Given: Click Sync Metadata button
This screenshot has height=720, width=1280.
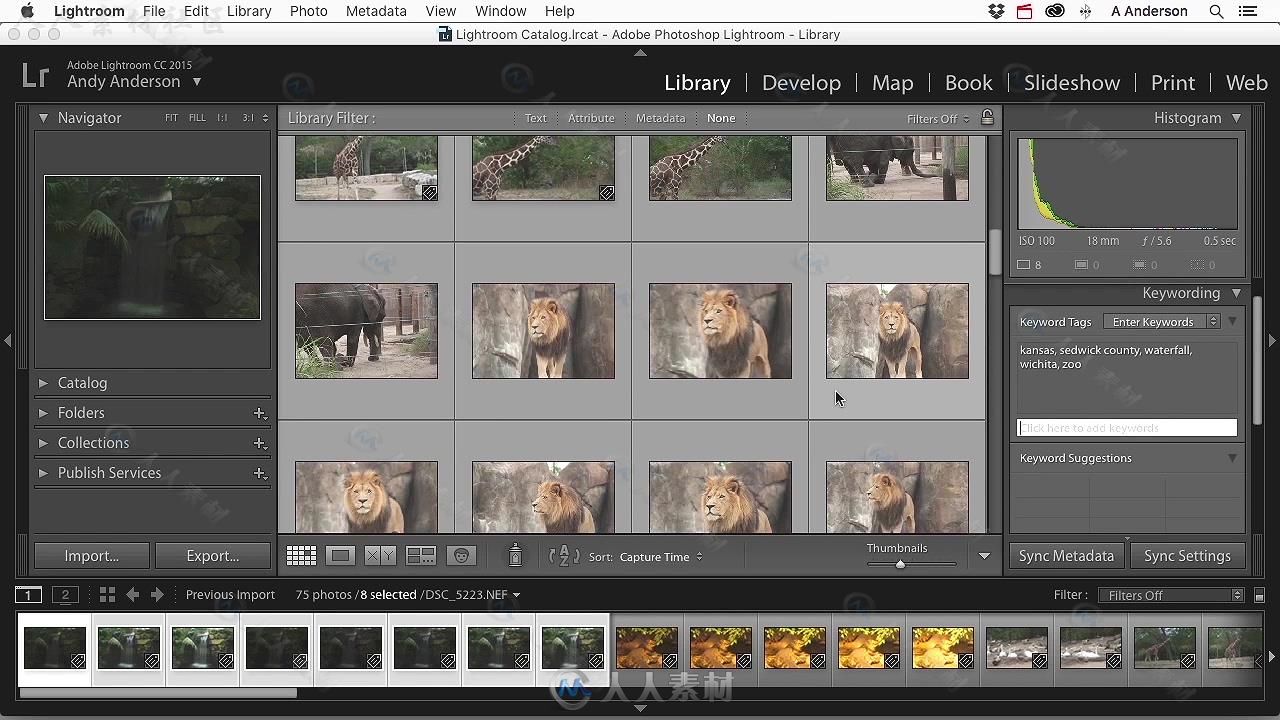Looking at the screenshot, I should pyautogui.click(x=1066, y=556).
